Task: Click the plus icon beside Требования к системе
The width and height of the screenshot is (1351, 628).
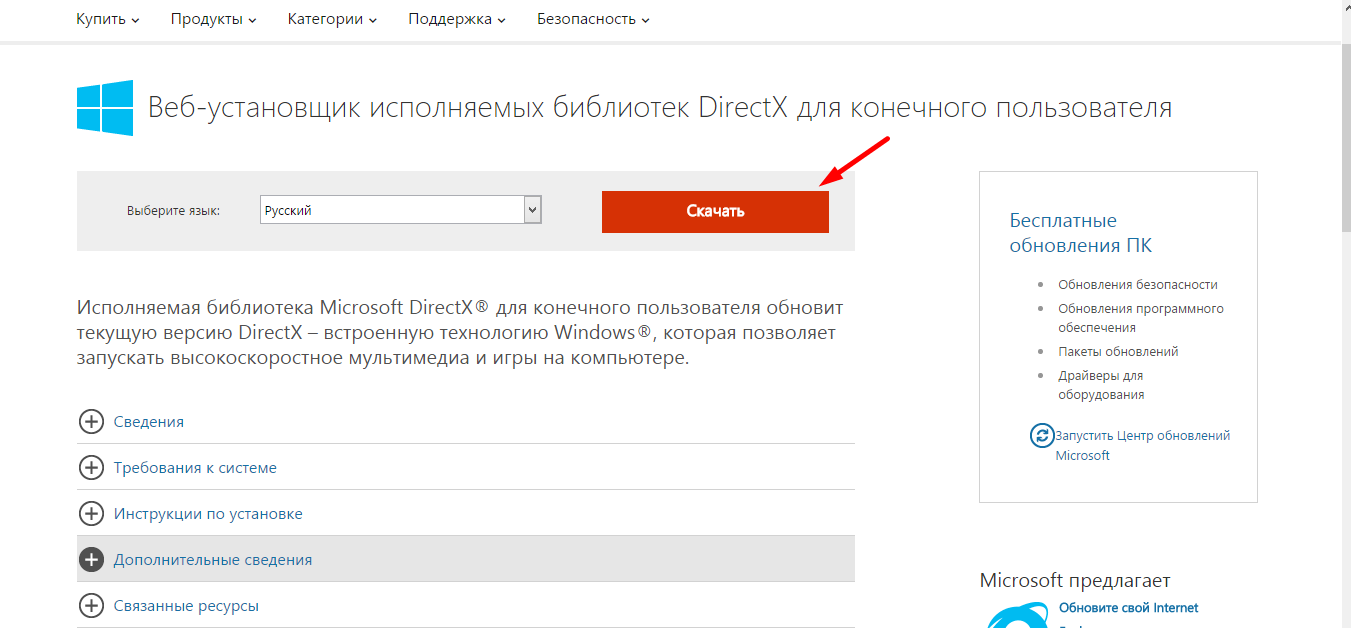Action: tap(91, 468)
